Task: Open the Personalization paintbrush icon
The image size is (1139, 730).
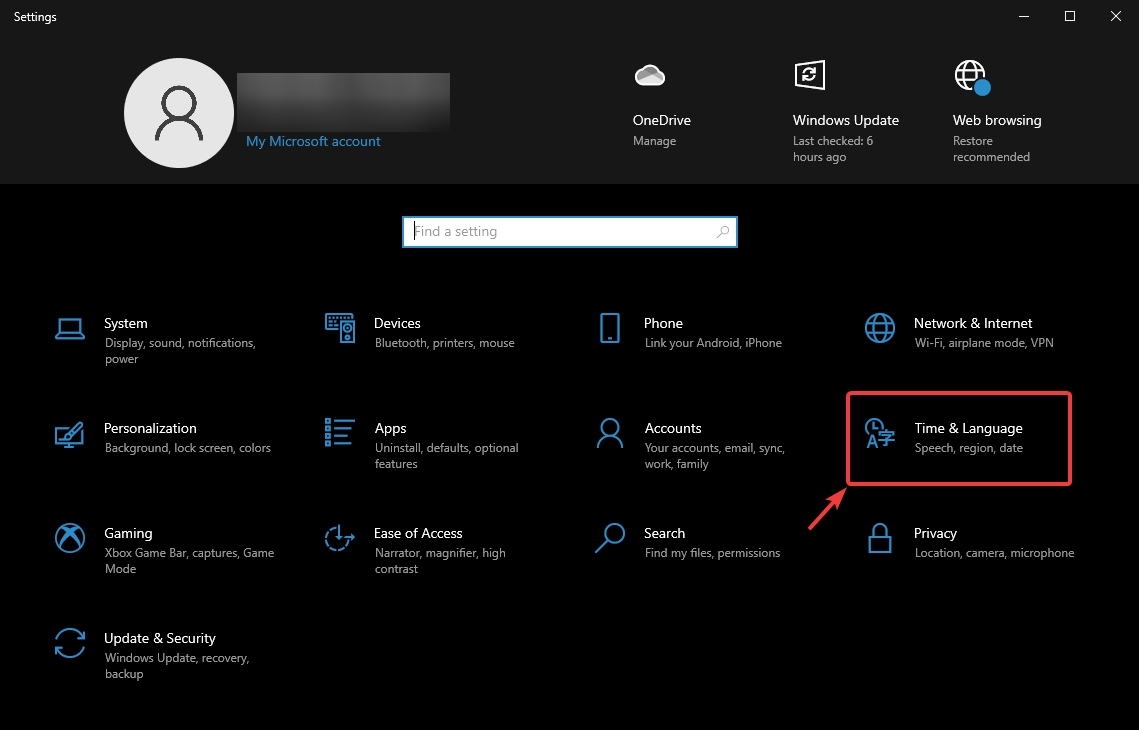Action: click(x=70, y=434)
